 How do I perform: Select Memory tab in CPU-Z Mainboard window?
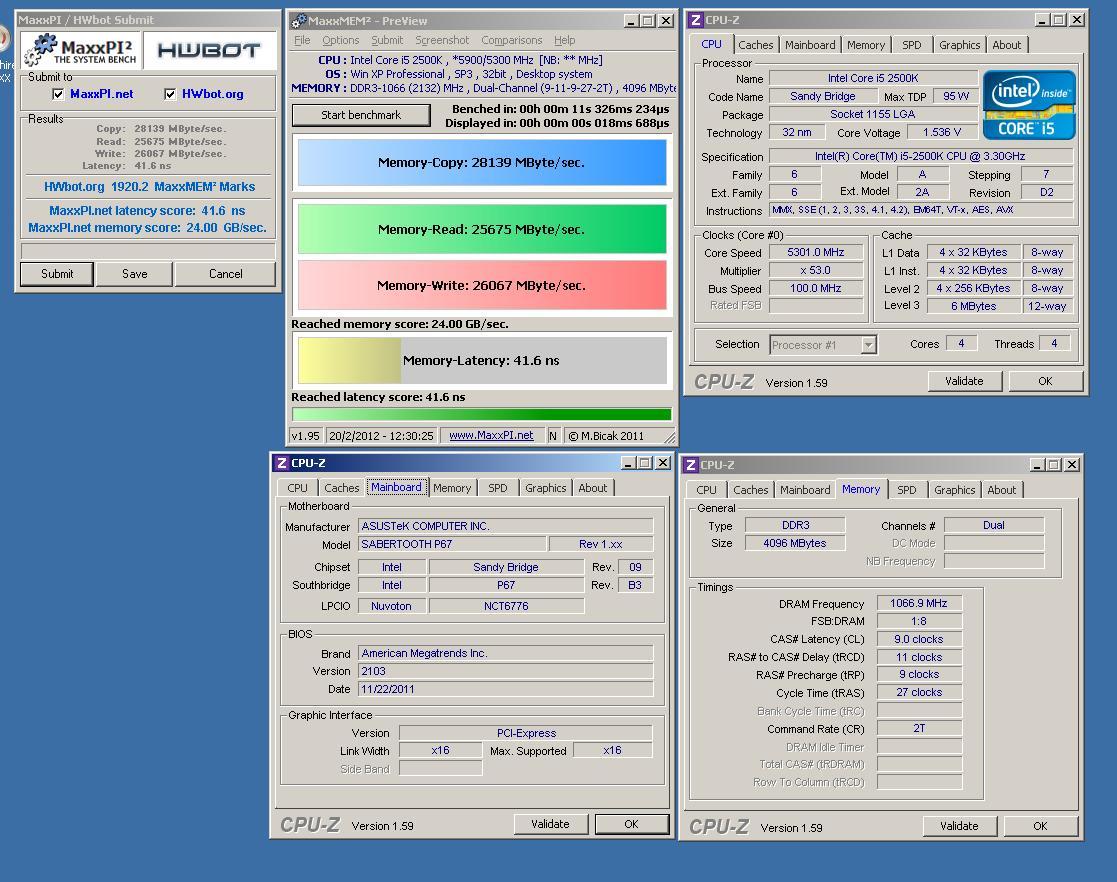tap(452, 488)
